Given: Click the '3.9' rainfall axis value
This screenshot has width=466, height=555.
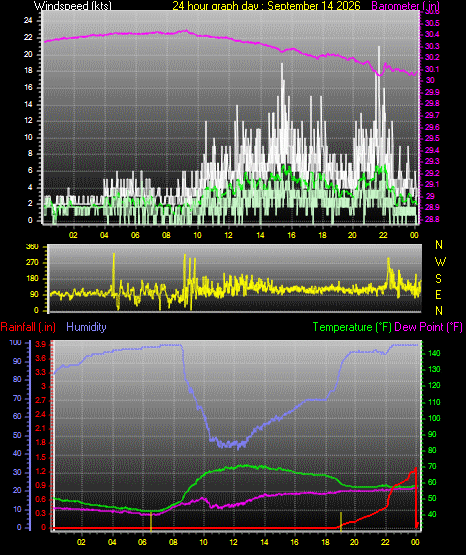Looking at the screenshot, I should pyautogui.click(x=41, y=344).
